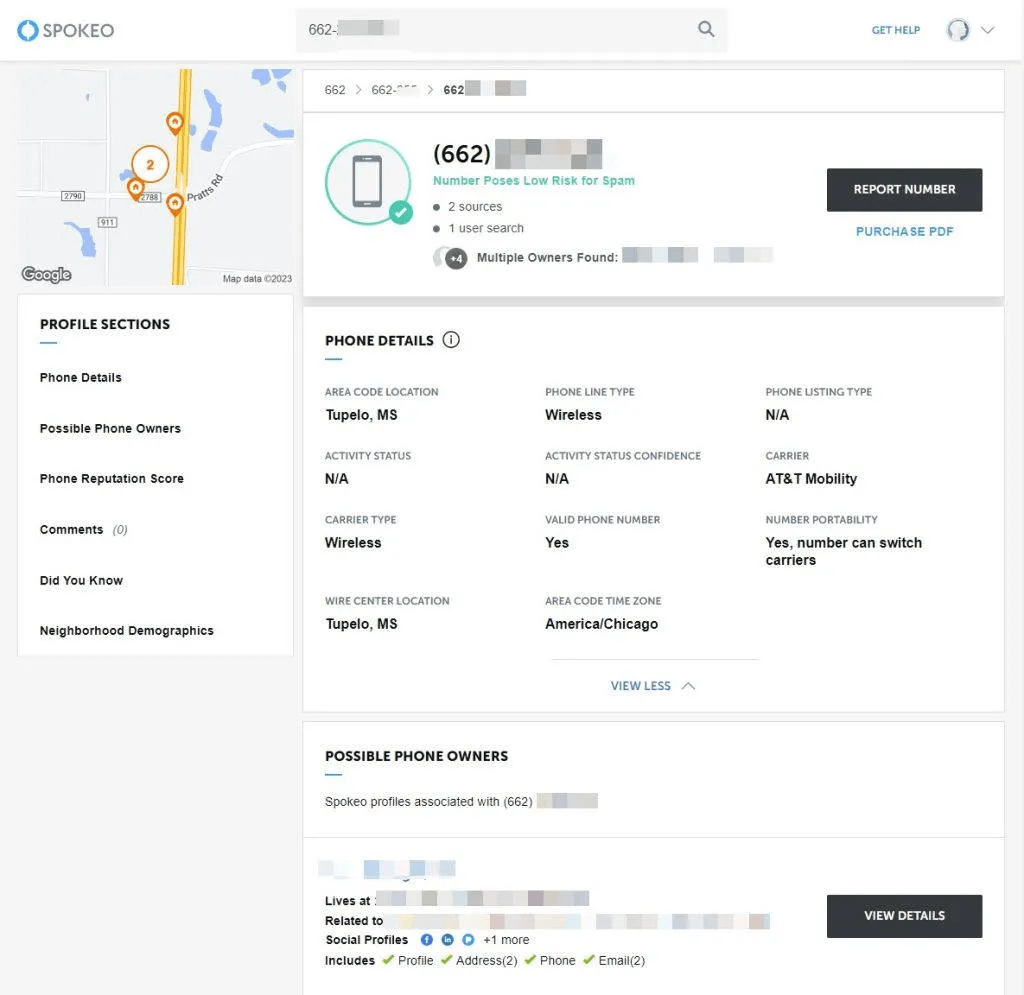Screen dimensions: 1024x995
Task: Open Phone Details info icon
Action: [451, 340]
